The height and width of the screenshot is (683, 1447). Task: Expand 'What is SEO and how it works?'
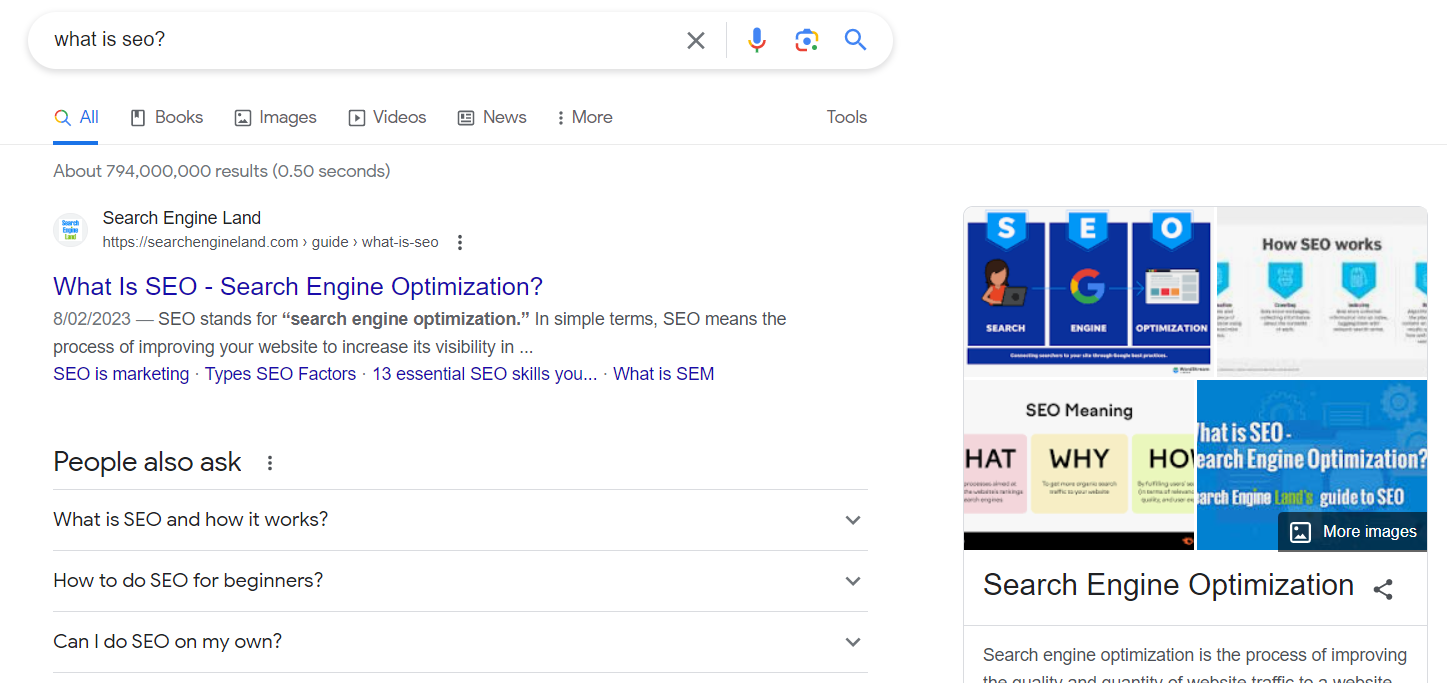pyautogui.click(x=460, y=520)
